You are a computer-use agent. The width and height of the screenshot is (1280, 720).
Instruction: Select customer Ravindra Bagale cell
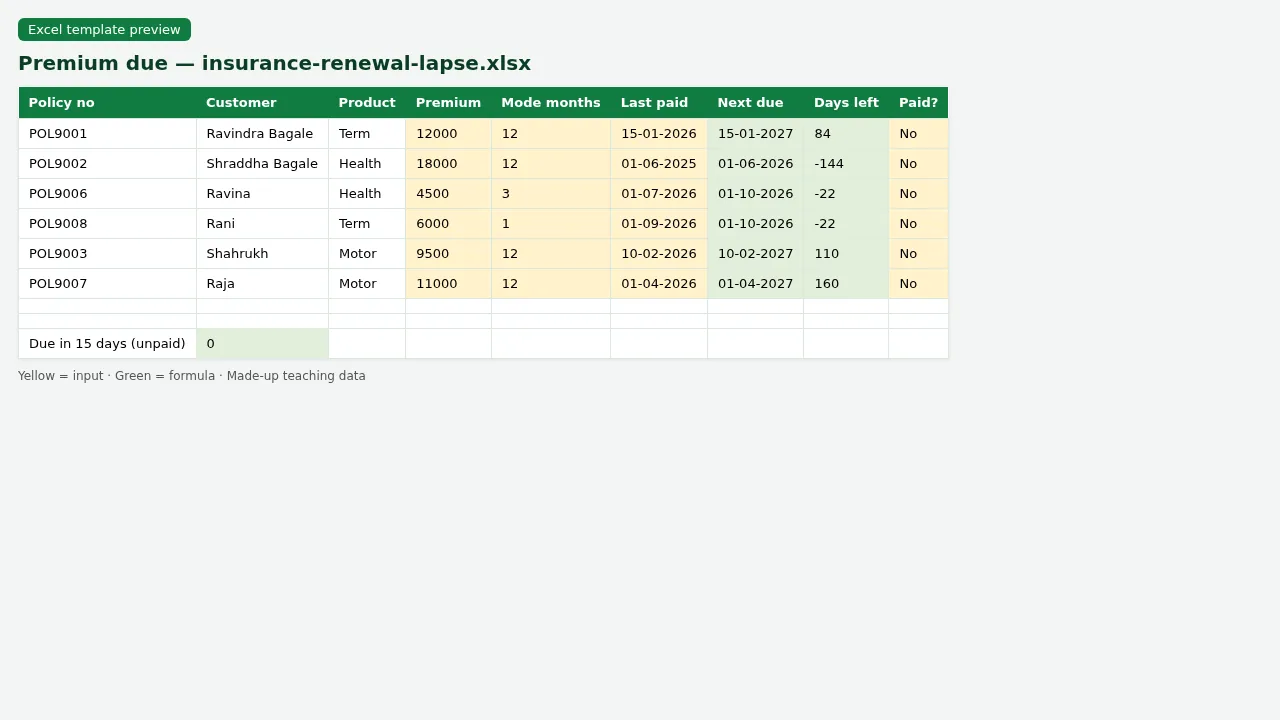pyautogui.click(x=262, y=134)
